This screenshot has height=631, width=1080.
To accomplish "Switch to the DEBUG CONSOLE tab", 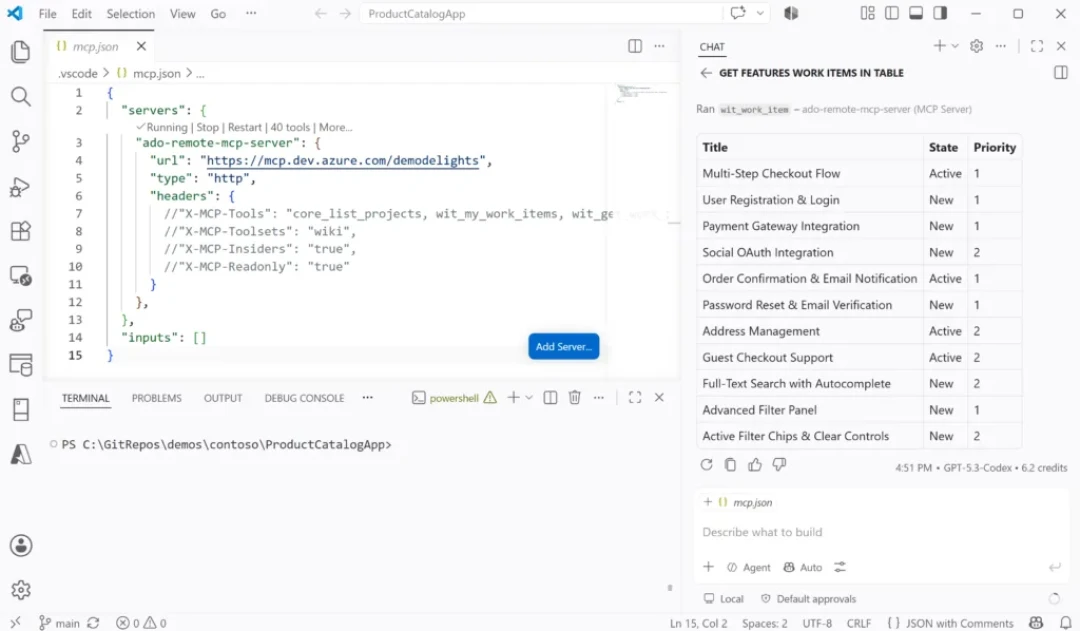I will [304, 398].
